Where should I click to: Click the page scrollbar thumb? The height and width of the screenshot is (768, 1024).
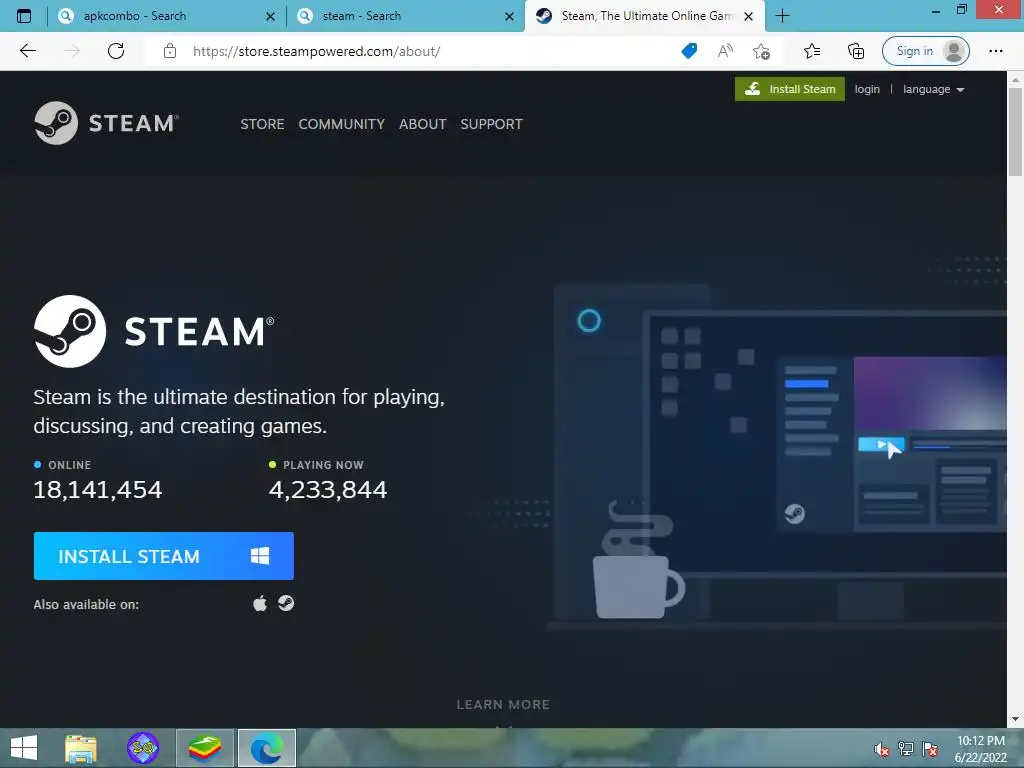click(x=1015, y=131)
